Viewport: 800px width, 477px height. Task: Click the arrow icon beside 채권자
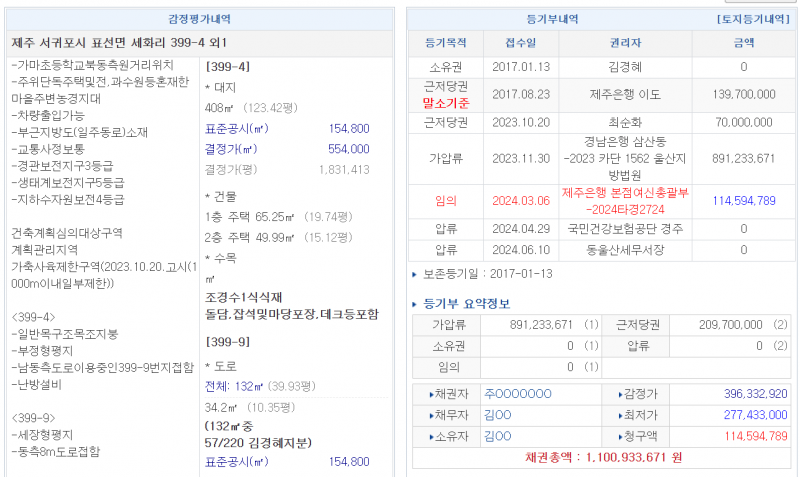click(431, 394)
